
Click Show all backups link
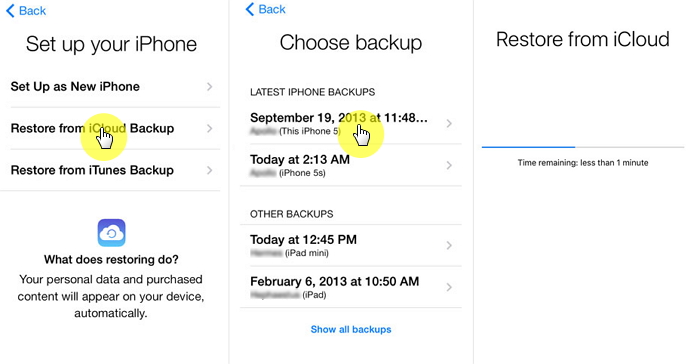point(351,330)
